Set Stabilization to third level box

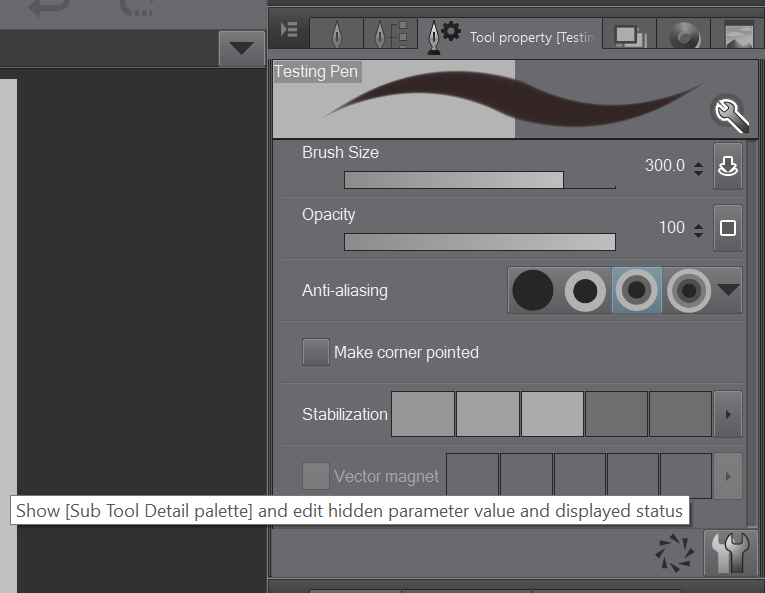[552, 414]
